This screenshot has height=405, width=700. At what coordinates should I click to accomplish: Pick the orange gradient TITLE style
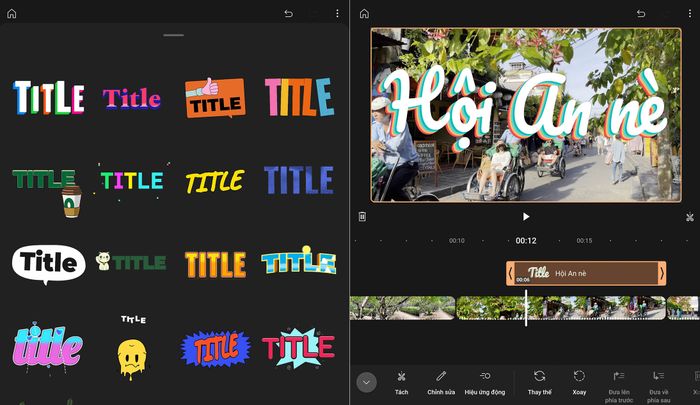(x=215, y=264)
